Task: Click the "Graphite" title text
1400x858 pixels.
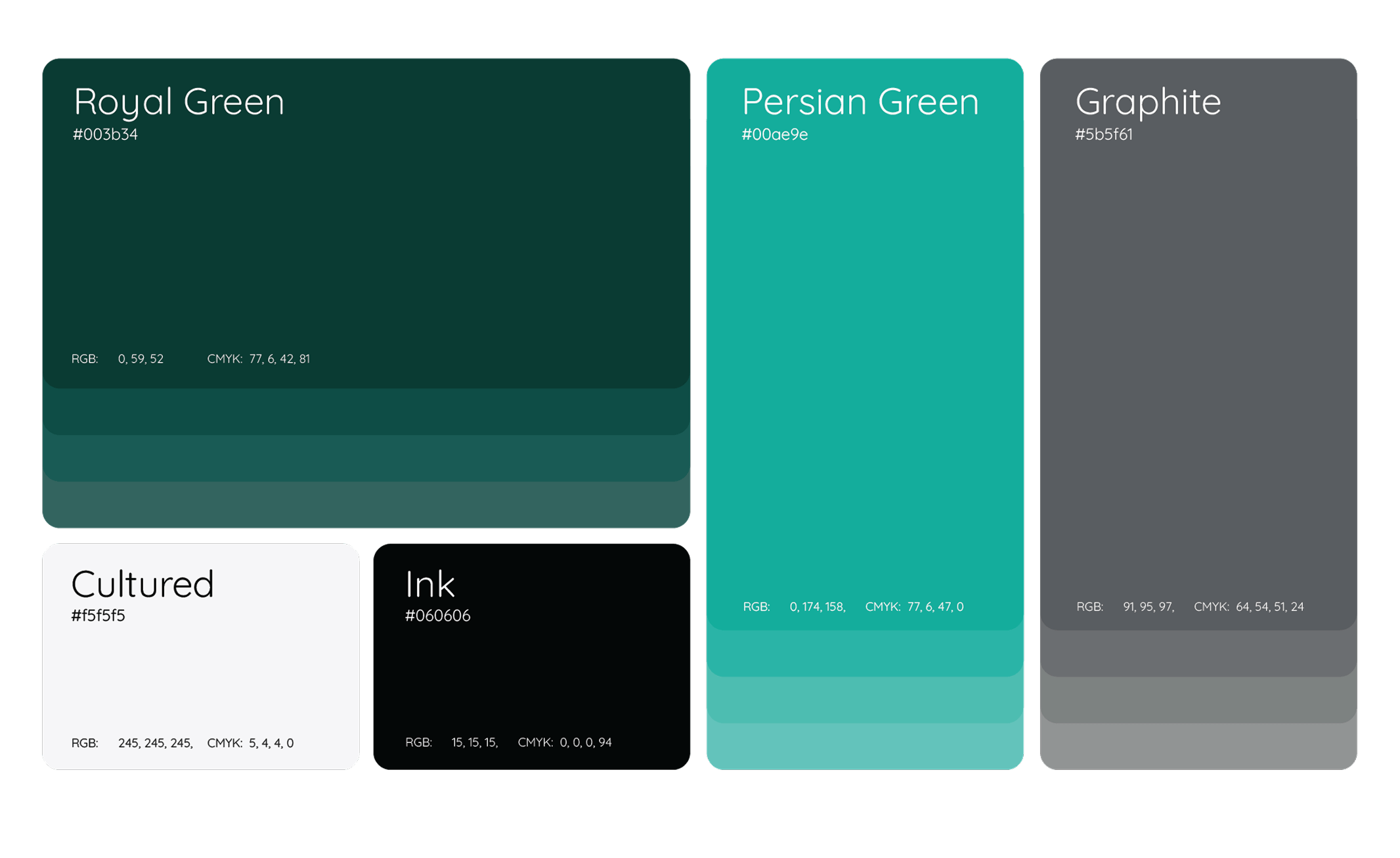Action: click(x=1148, y=102)
